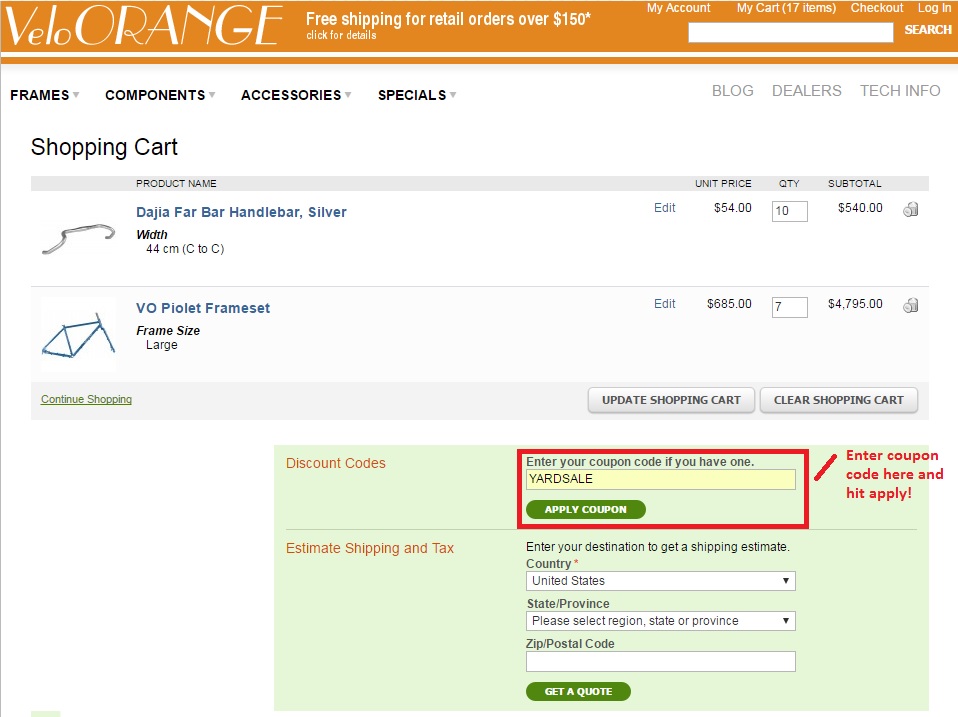This screenshot has height=717, width=958.
Task: Click UPDATE SHOPPING CART button
Action: click(671, 401)
